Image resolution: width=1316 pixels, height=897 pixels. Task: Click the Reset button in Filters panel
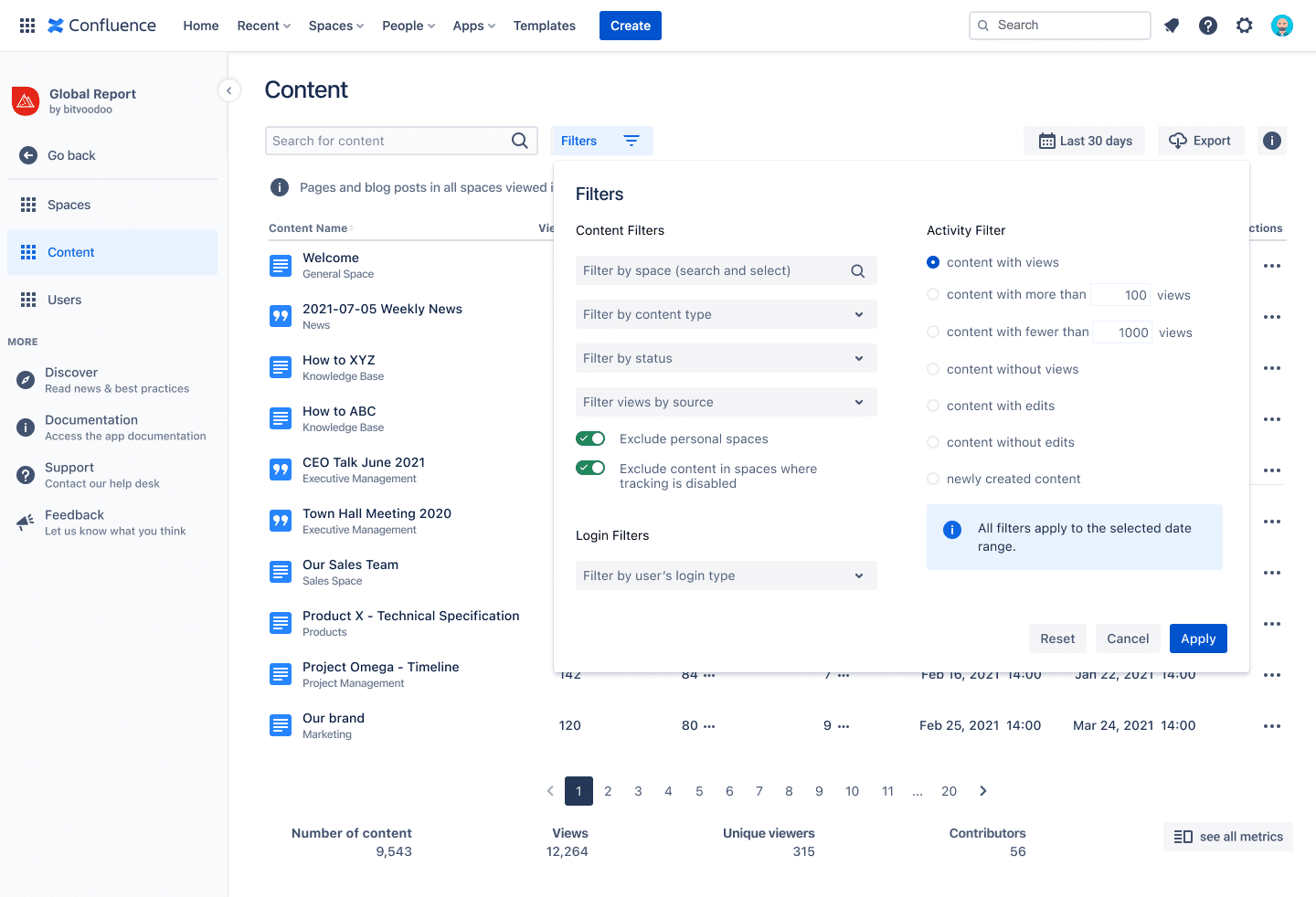point(1057,638)
